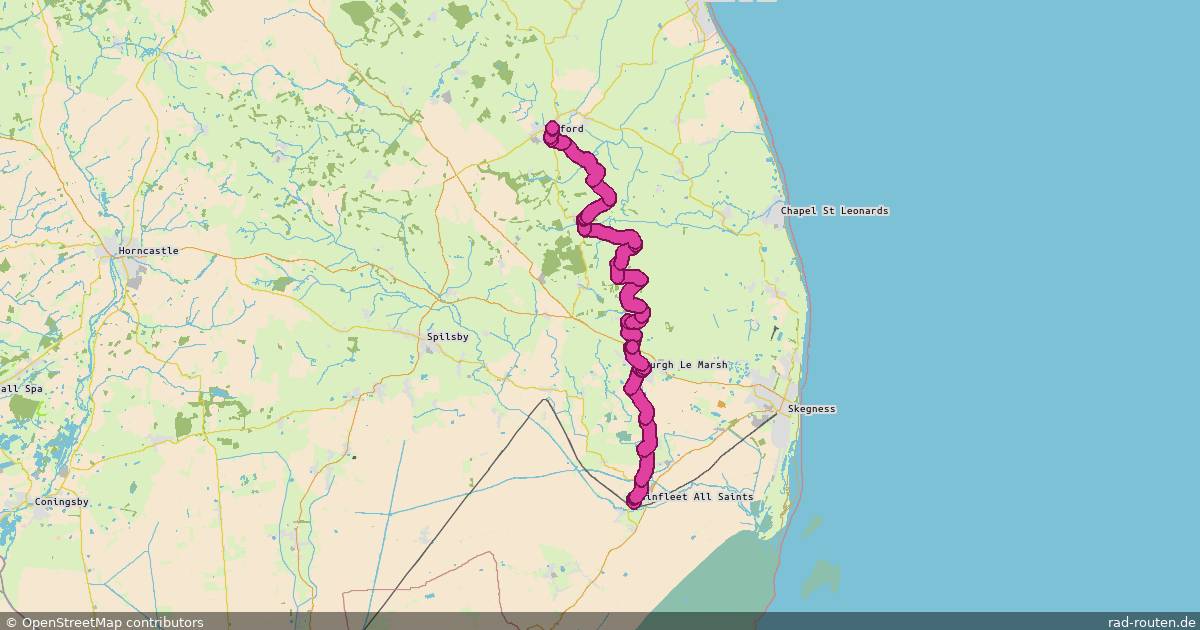Select the Spilsby town label
Viewport: 1200px width, 630px height.
click(x=447, y=337)
